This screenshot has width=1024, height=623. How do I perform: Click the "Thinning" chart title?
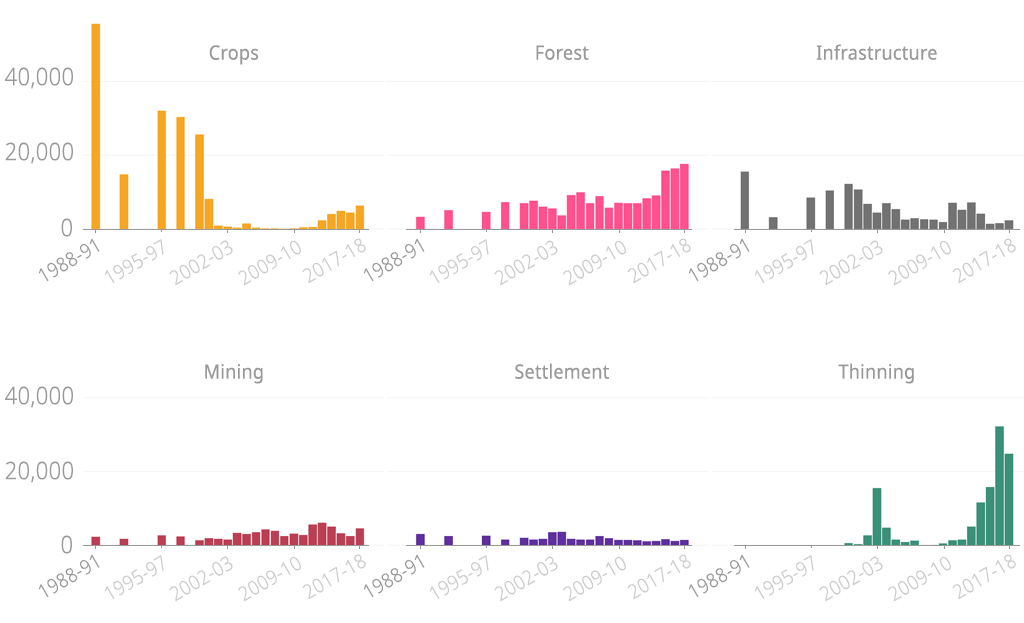tap(876, 372)
